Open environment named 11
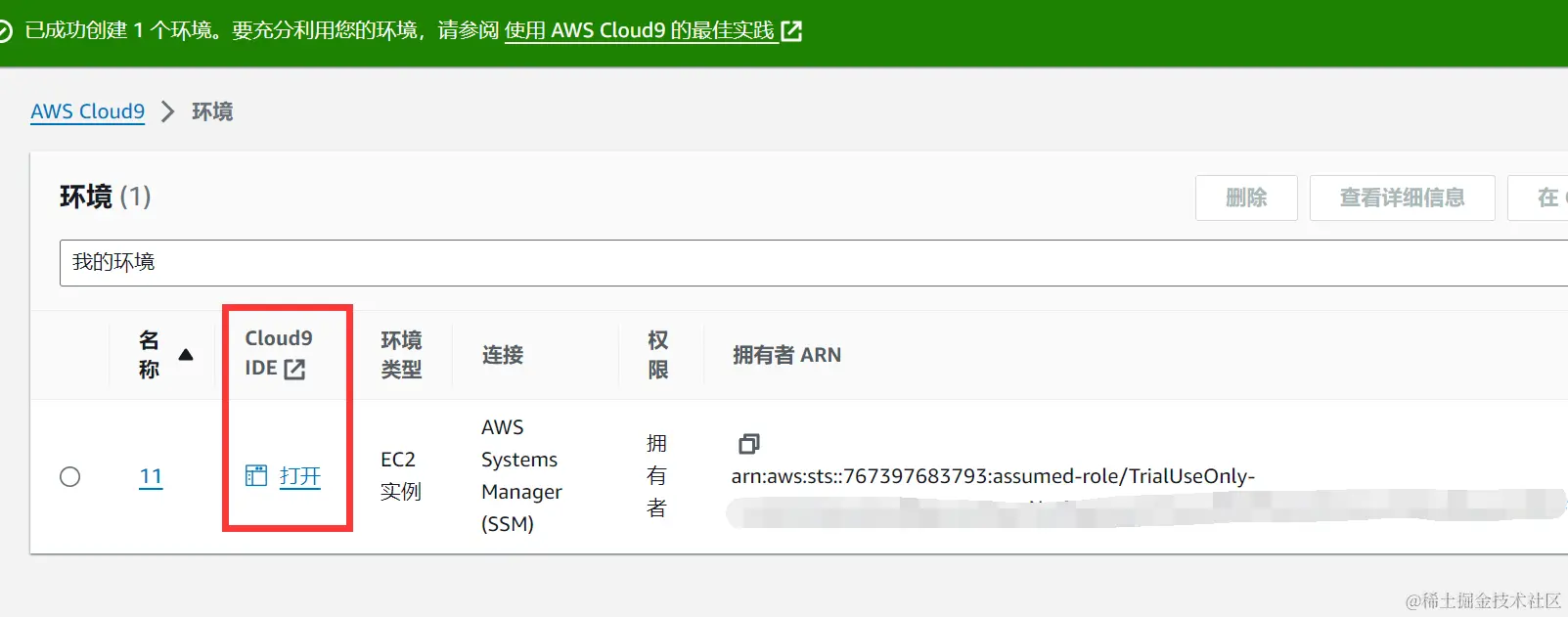1568x617 pixels. click(x=151, y=477)
